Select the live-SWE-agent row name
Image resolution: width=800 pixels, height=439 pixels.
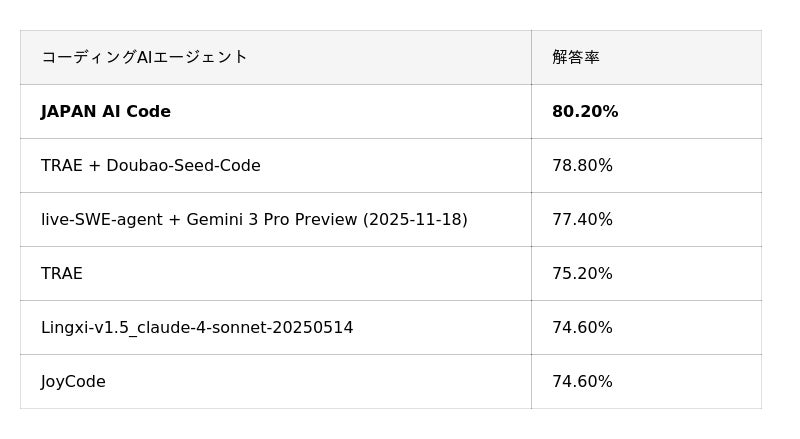(254, 220)
